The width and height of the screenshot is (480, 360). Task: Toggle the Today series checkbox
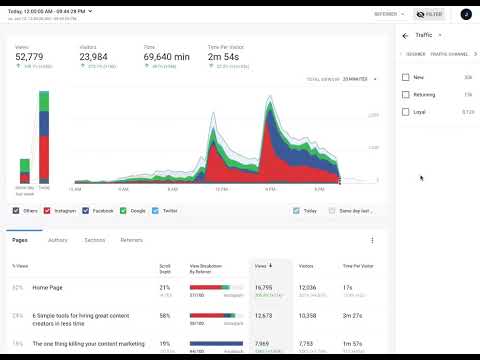pos(296,211)
